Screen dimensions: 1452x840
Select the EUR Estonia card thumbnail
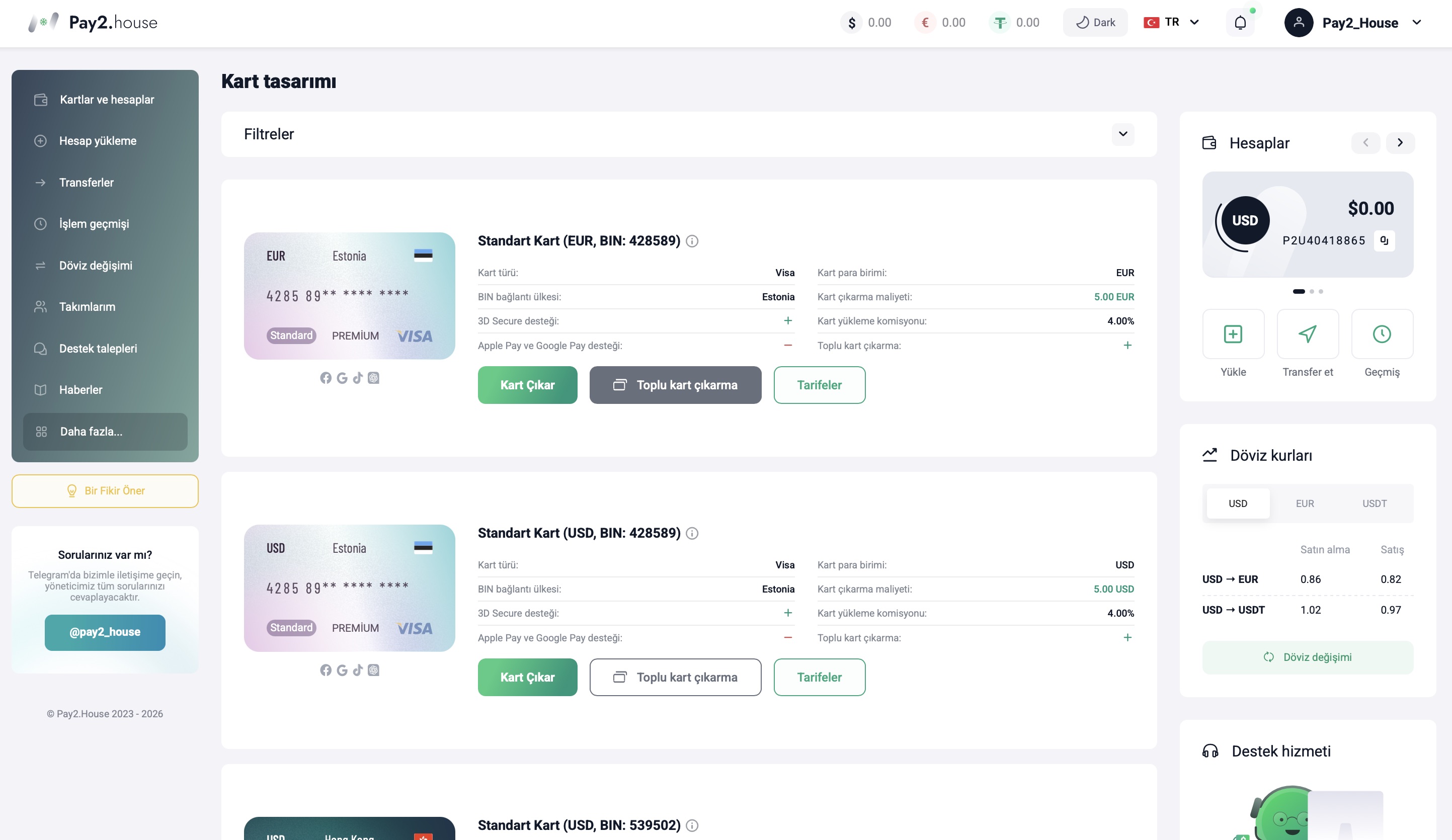349,296
